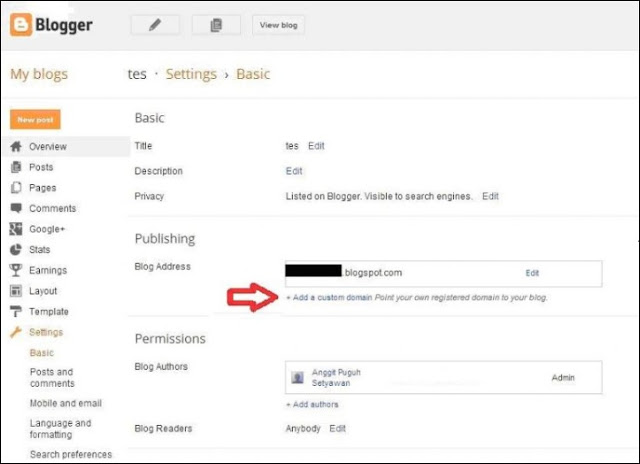Open Comments in the sidebar
Image resolution: width=640 pixels, height=464 pixels.
pyautogui.click(x=53, y=209)
